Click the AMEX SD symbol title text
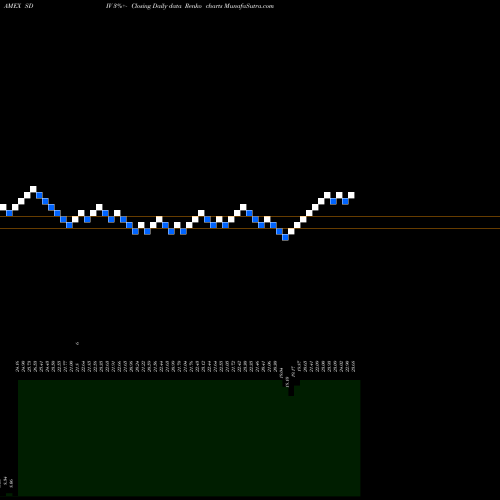The image size is (500, 500). (19, 6)
